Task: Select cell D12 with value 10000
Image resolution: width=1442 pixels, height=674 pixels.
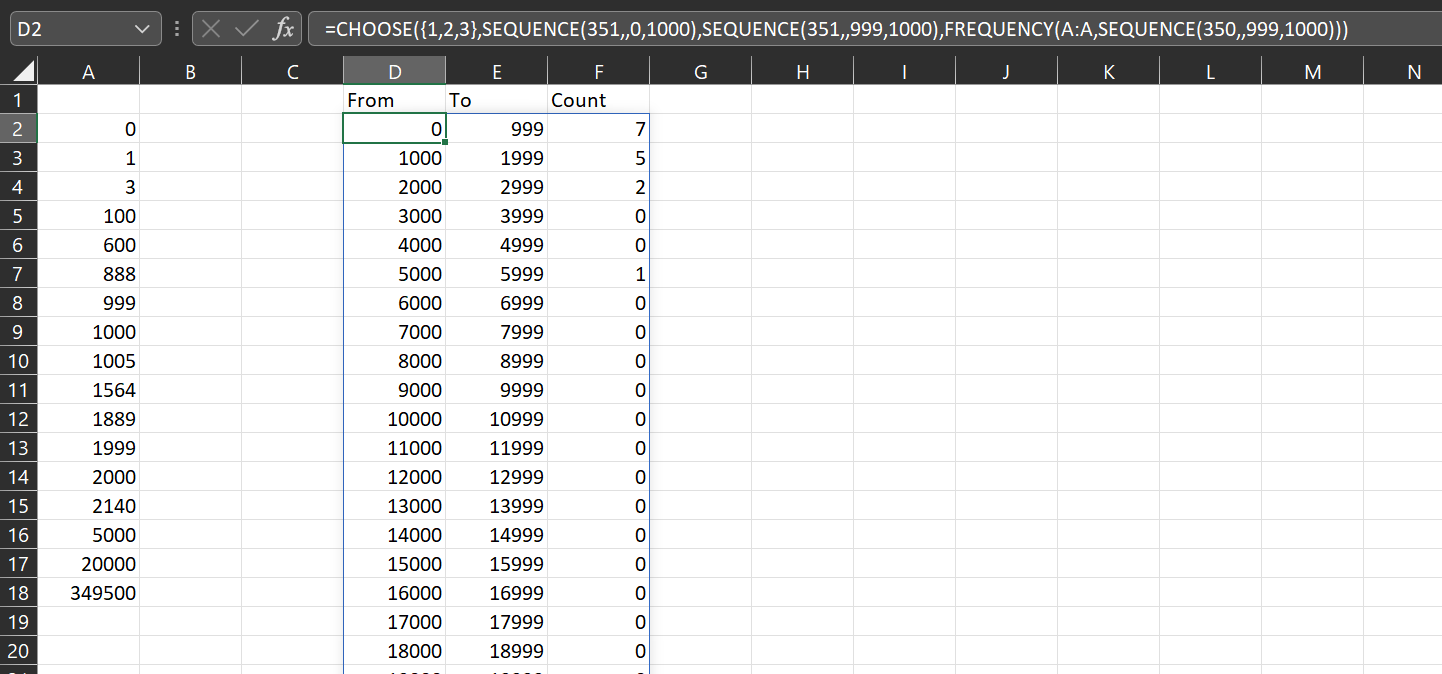Action: (x=395, y=419)
